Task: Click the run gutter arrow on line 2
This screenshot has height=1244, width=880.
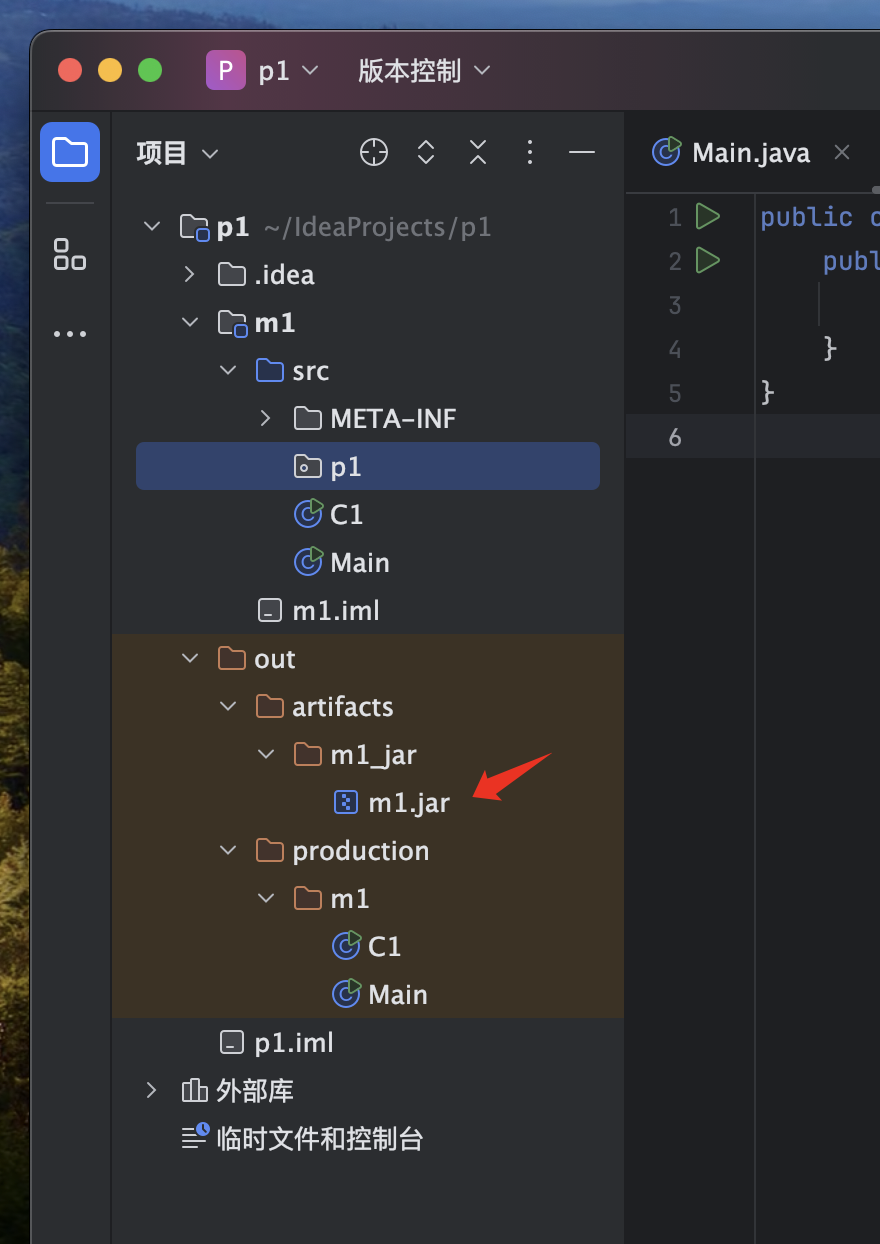Action: [708, 260]
